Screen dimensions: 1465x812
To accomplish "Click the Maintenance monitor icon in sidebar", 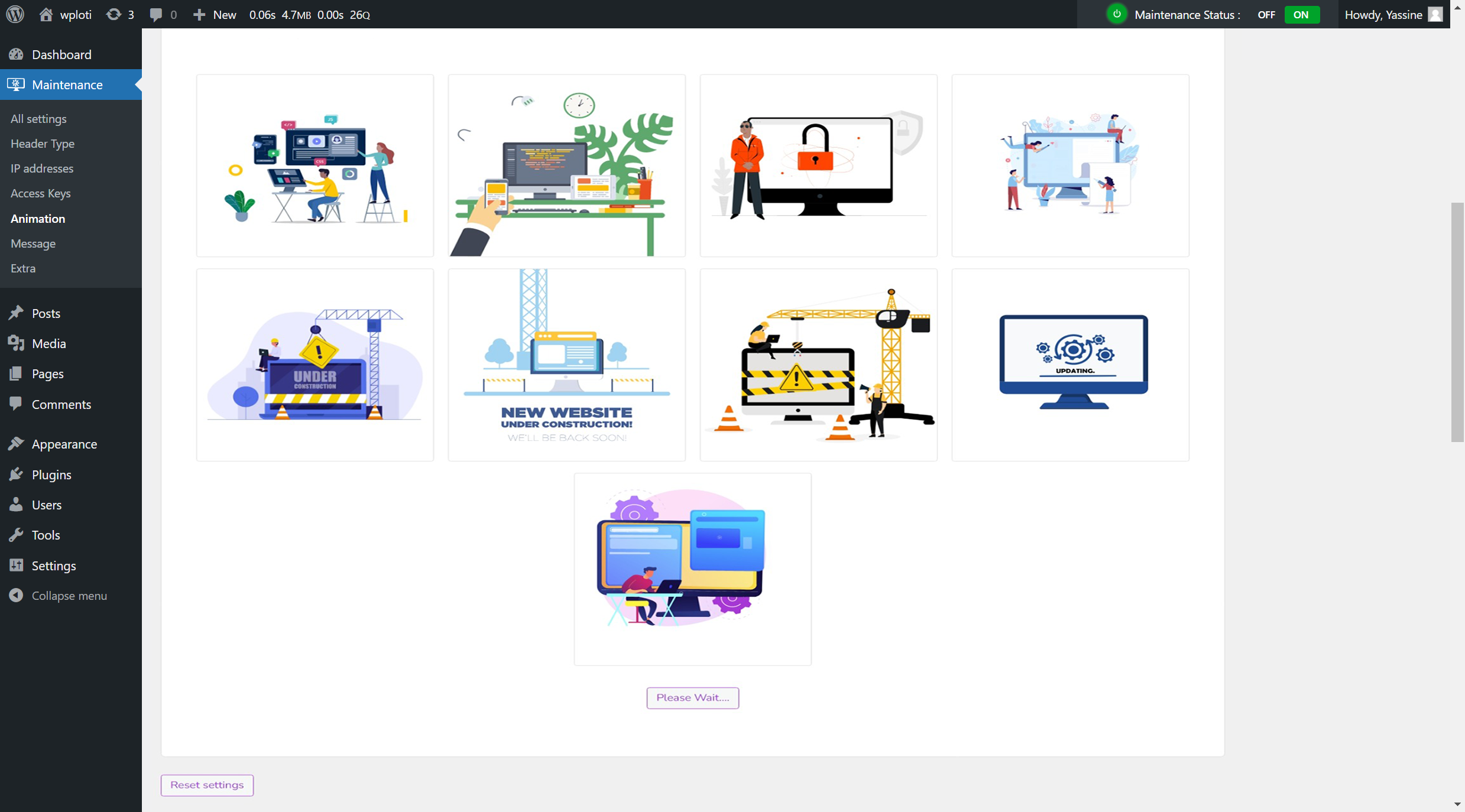I will [16, 85].
